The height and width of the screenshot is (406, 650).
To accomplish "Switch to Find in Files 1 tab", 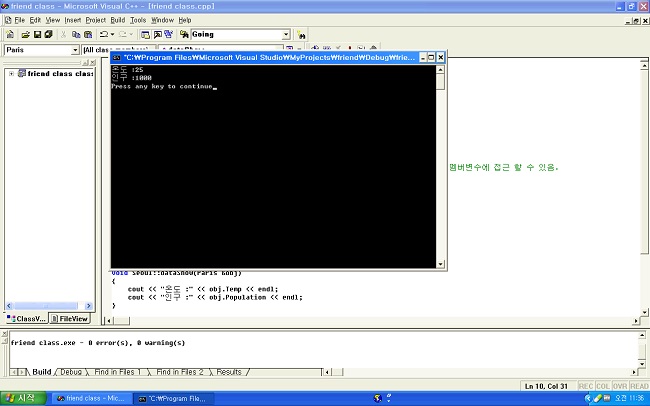I will pyautogui.click(x=115, y=372).
